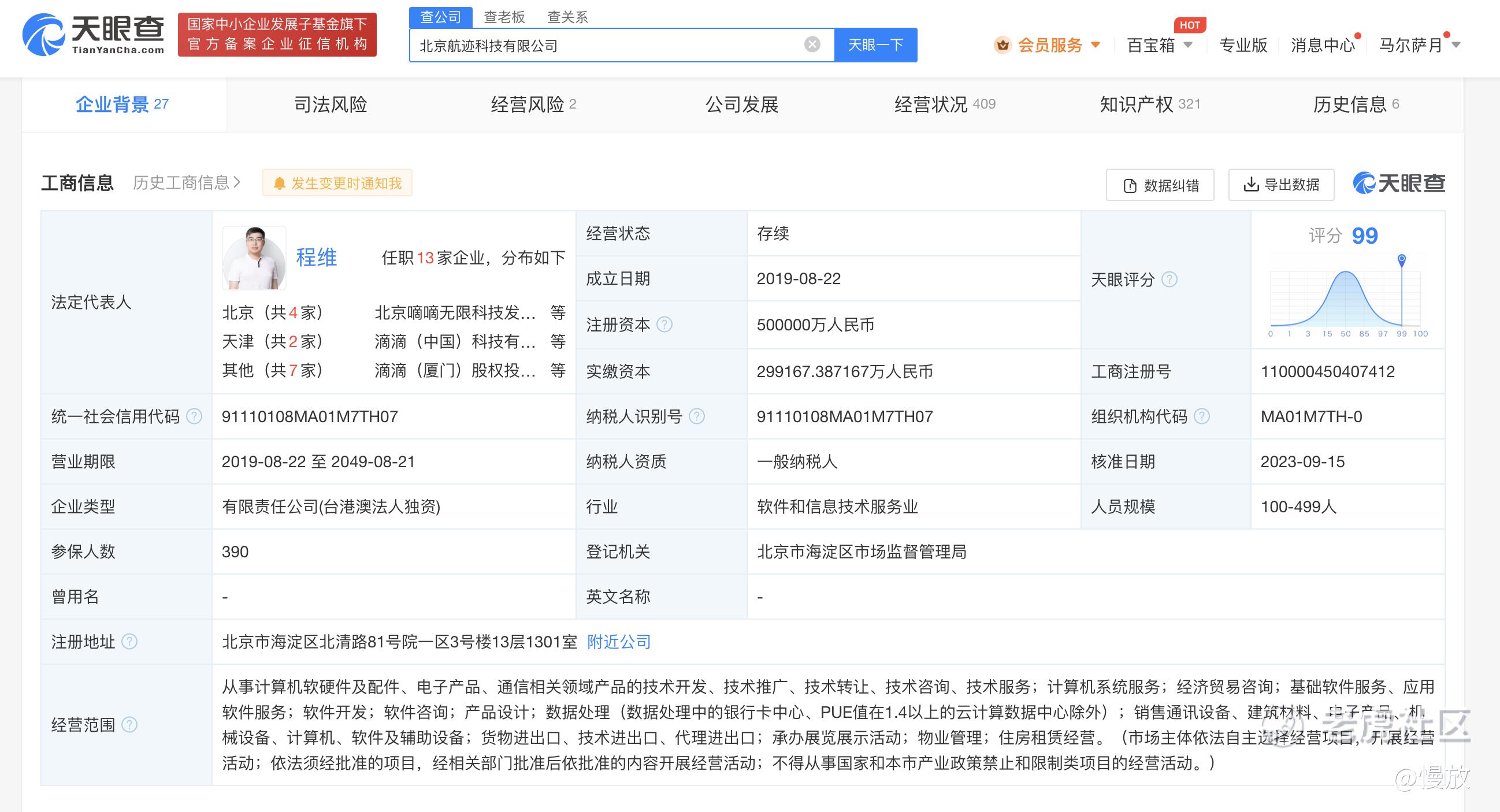Click 滴滴（中国）科技有... company link

[455, 341]
